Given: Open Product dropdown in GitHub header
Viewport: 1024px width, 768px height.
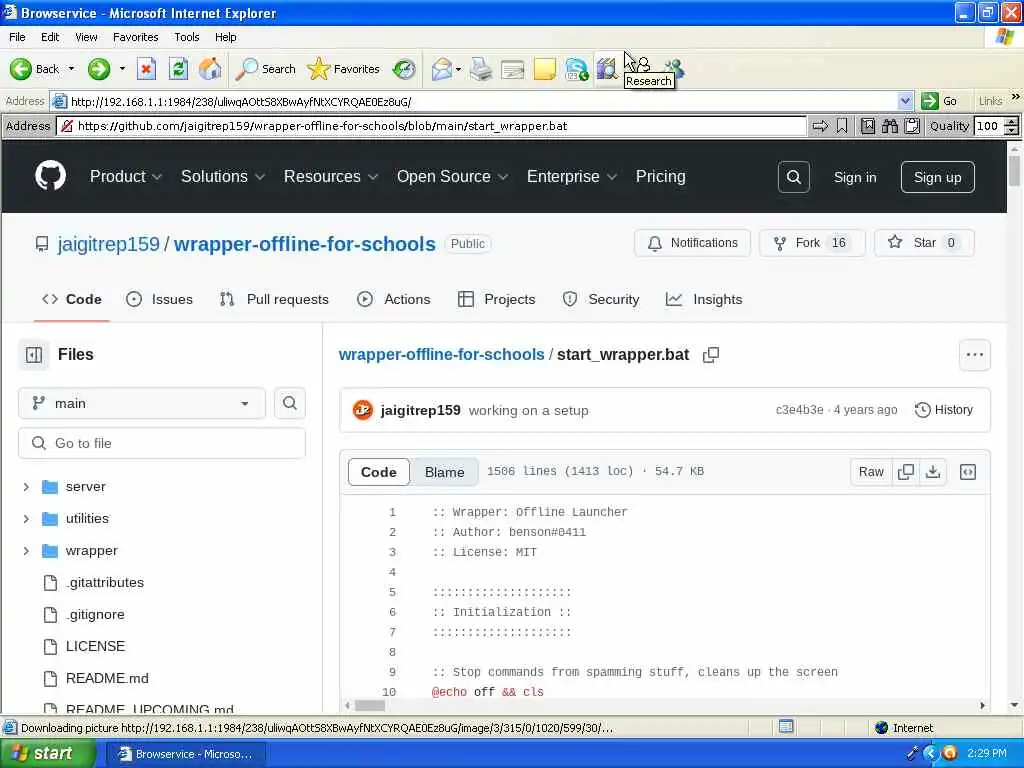Looking at the screenshot, I should click(125, 176).
